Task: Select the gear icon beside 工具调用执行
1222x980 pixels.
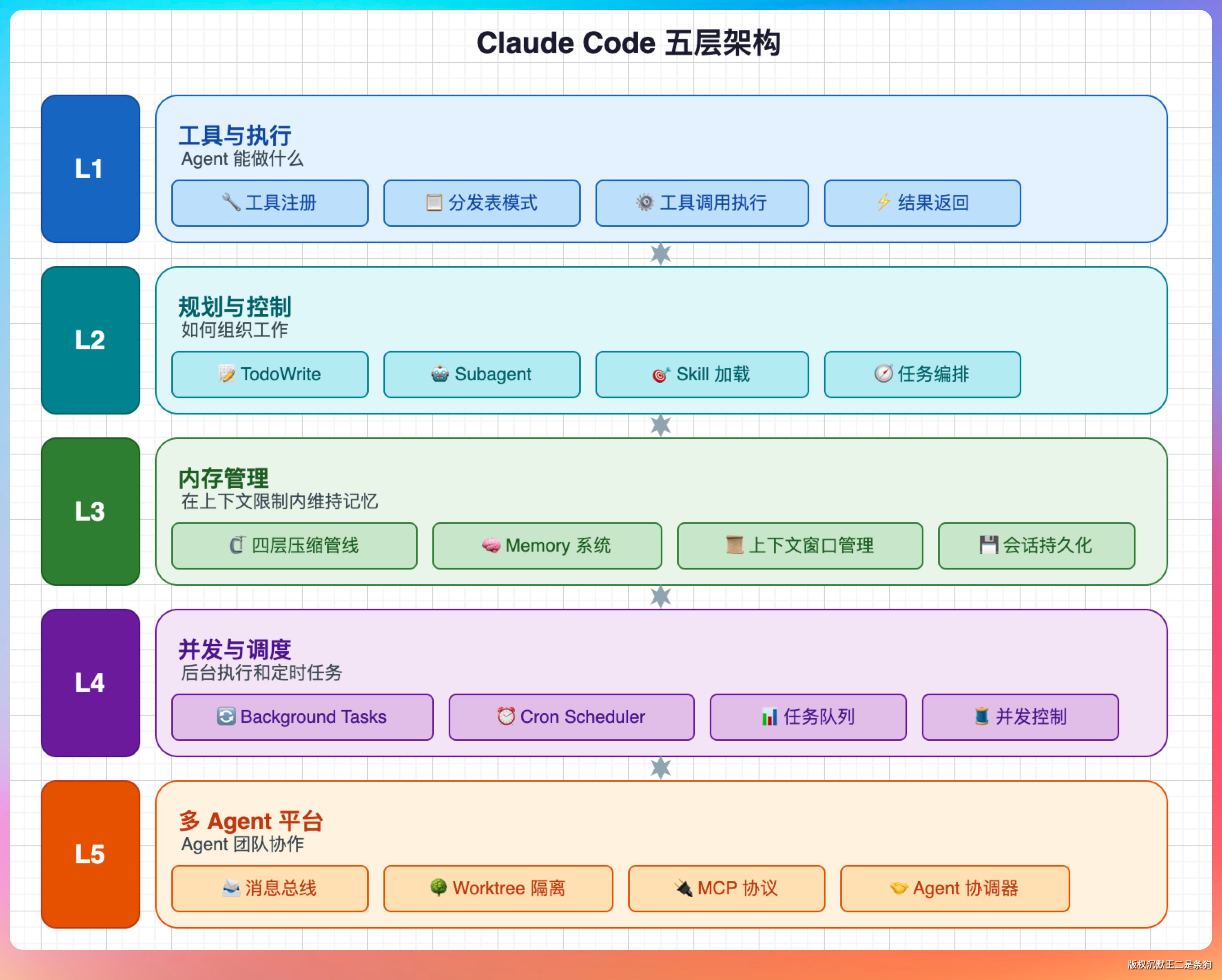Action: (x=645, y=202)
